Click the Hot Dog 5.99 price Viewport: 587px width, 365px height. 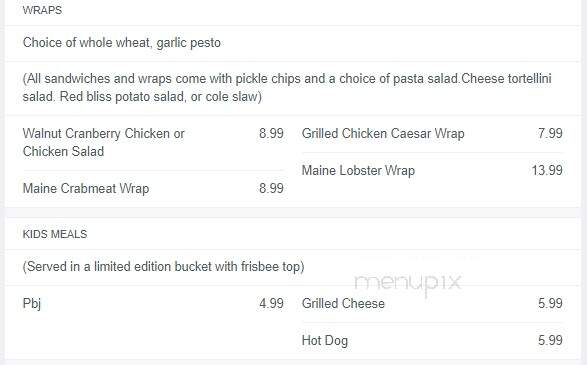[550, 340]
